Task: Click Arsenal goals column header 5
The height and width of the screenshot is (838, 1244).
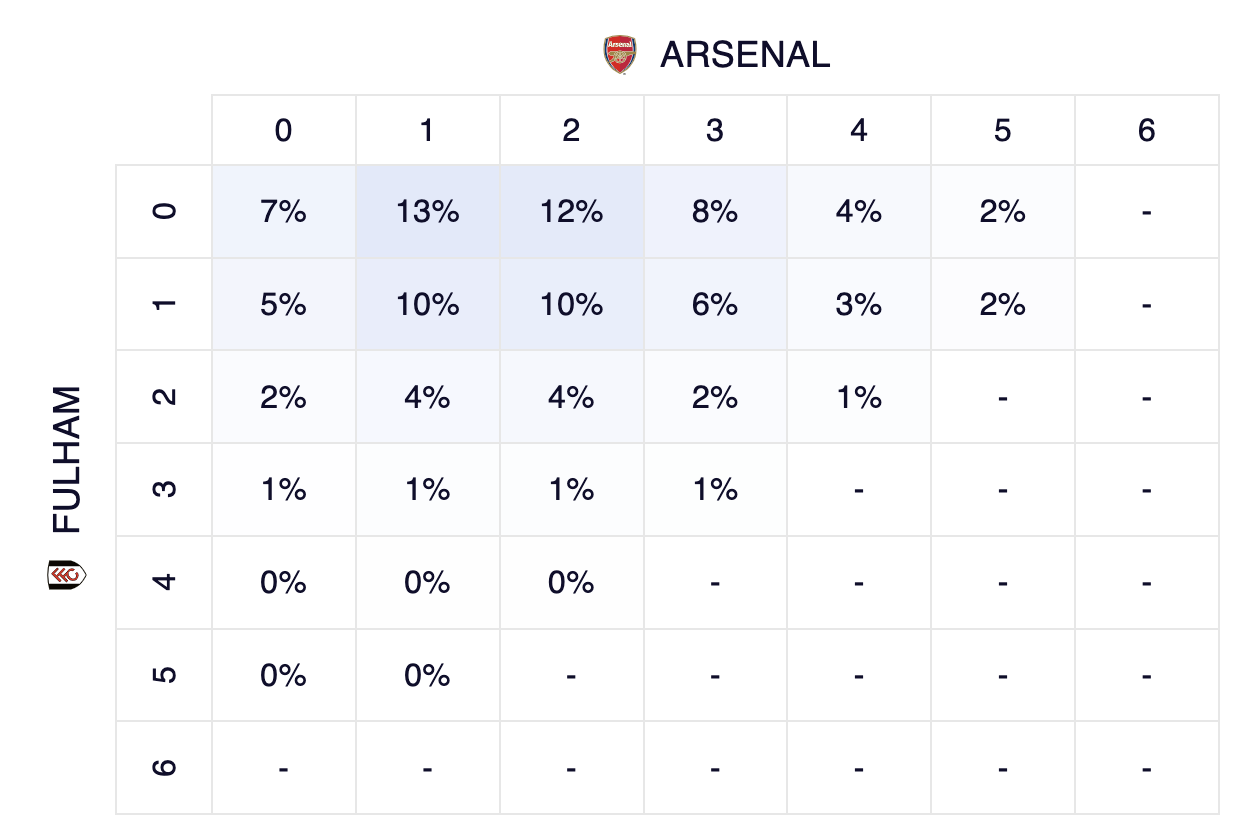Action: [x=1003, y=131]
